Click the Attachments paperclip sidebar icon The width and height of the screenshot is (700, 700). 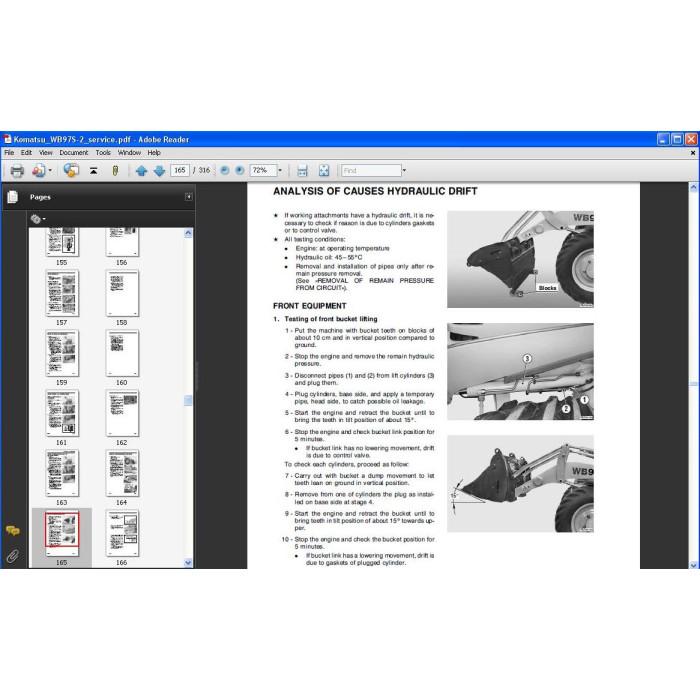pos(12,556)
